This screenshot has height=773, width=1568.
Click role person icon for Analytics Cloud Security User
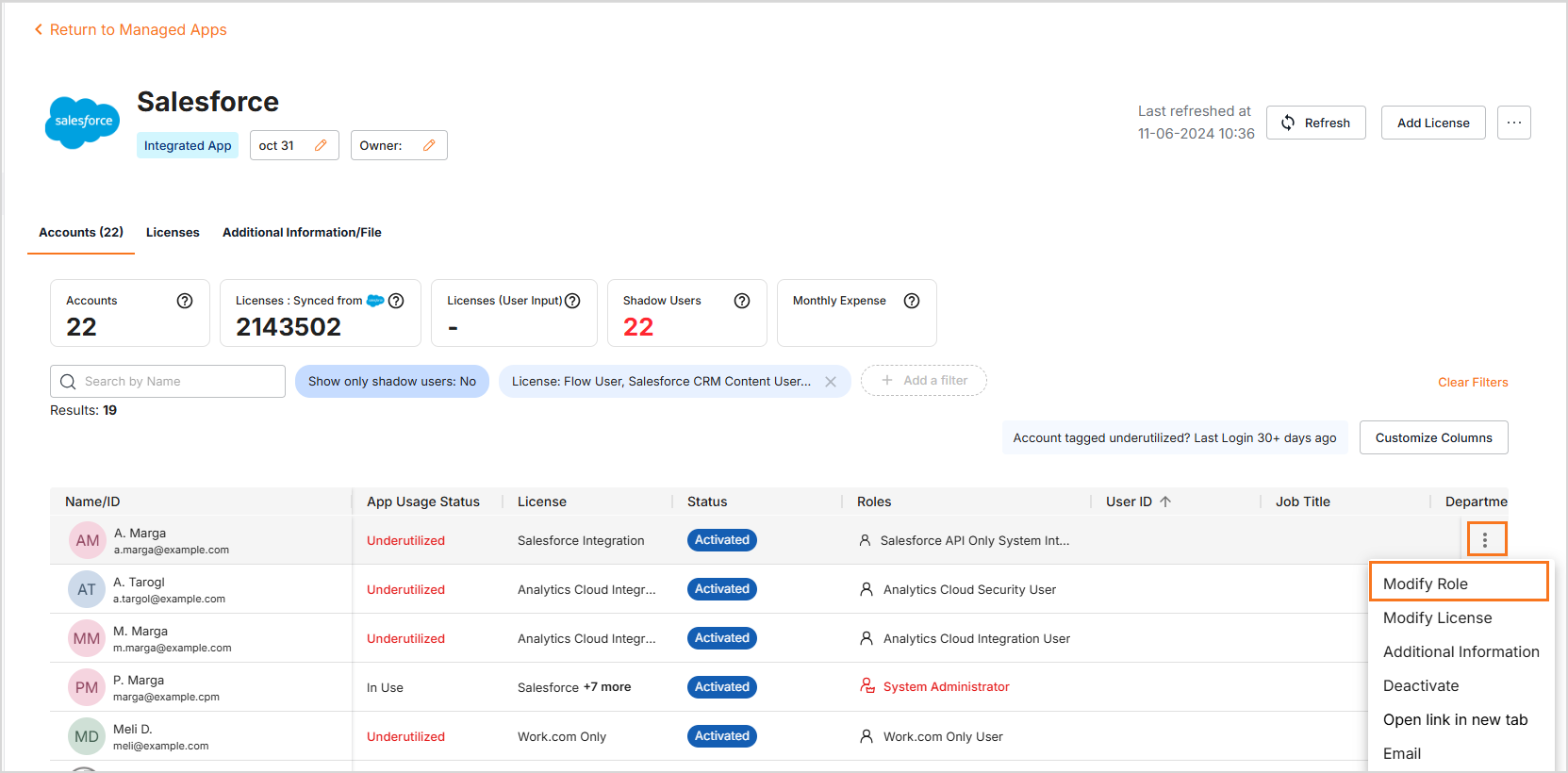coord(867,589)
